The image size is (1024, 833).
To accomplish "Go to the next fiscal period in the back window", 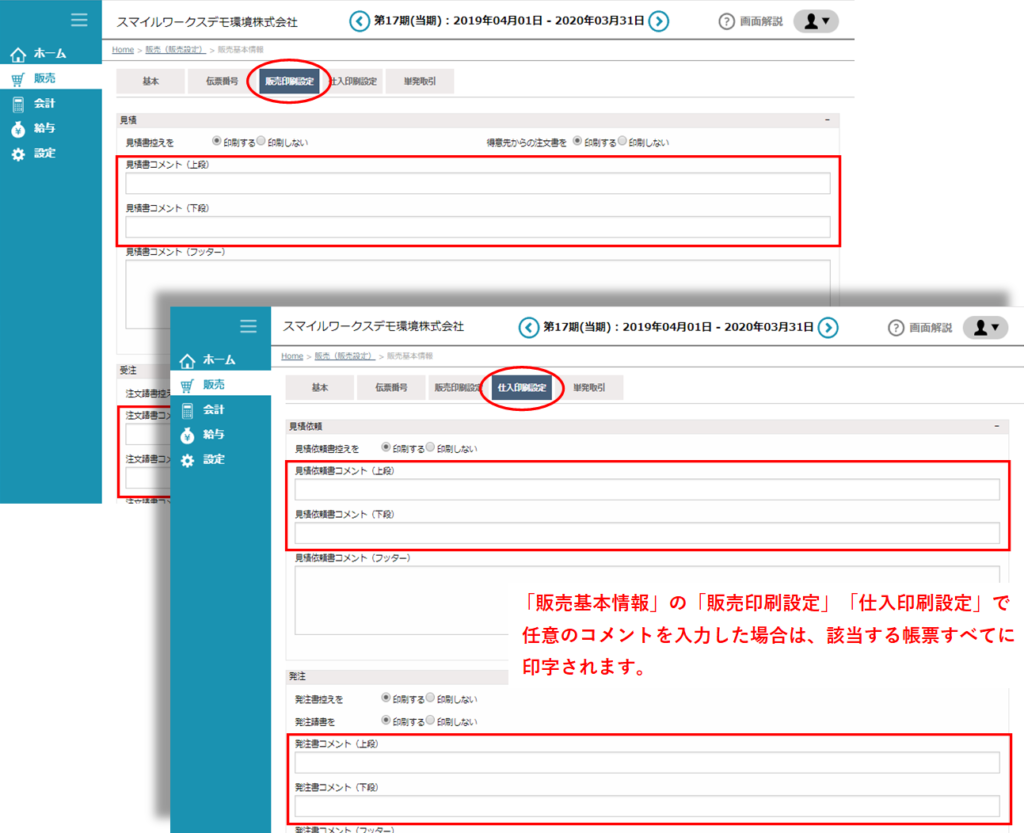I will tap(659, 22).
